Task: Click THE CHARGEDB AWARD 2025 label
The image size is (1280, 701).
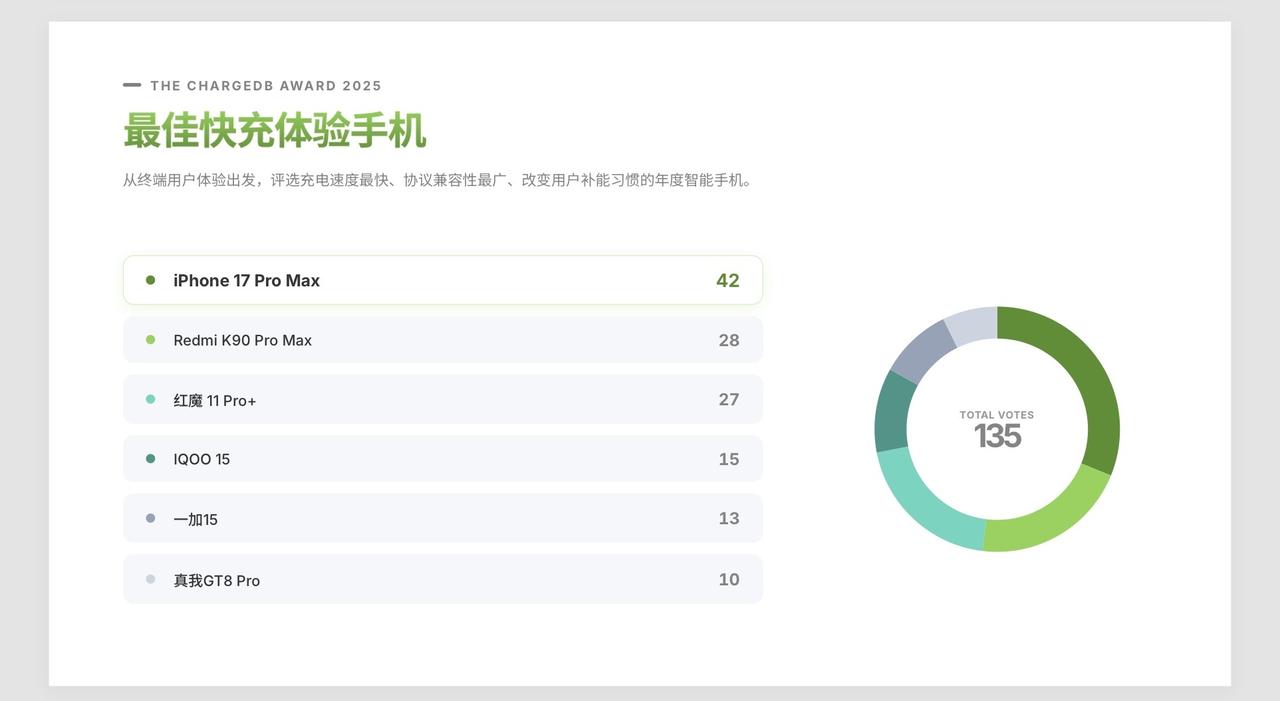Action: (x=266, y=86)
